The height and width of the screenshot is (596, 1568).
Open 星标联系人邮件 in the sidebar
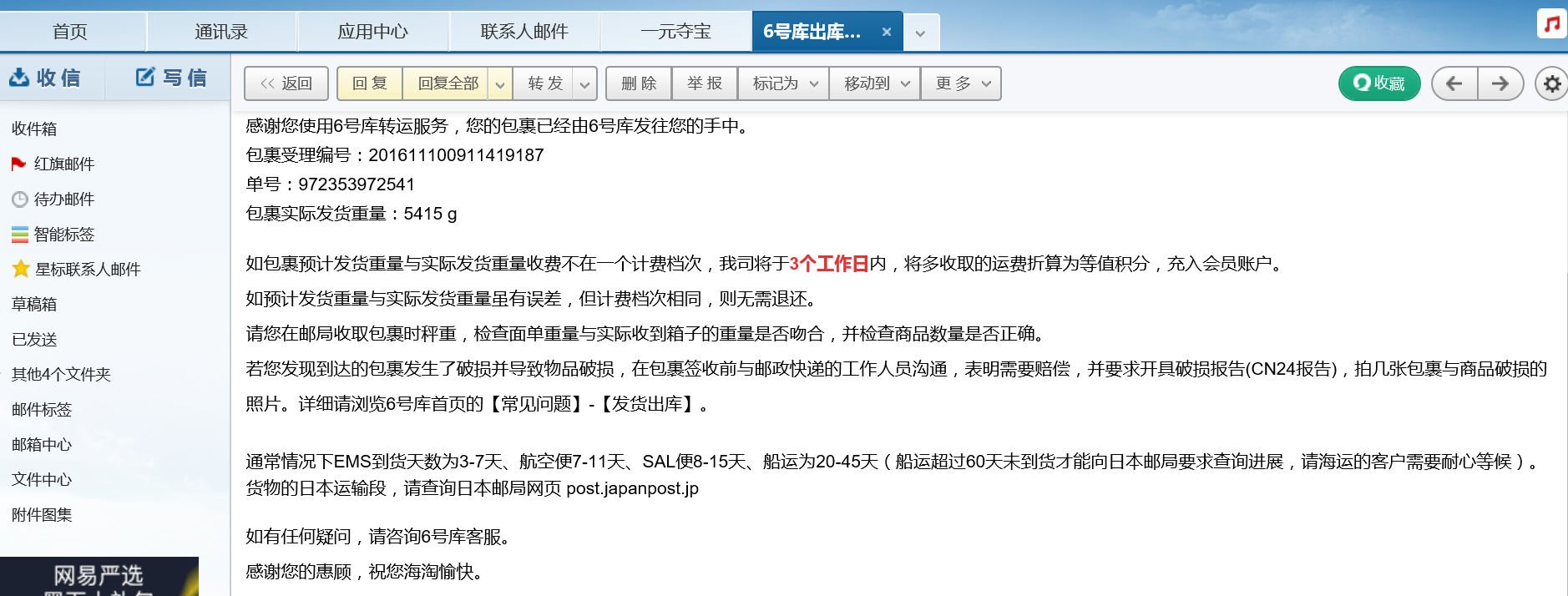(88, 269)
